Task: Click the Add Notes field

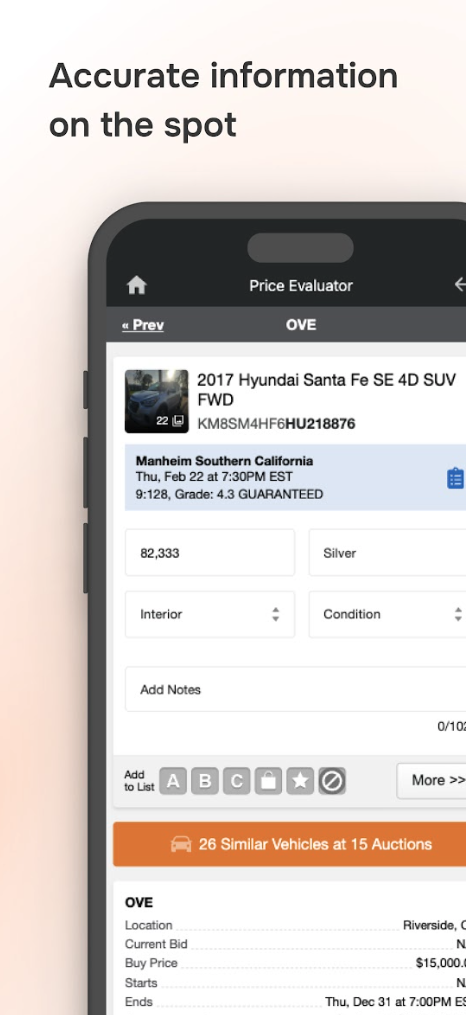Action: pos(295,689)
